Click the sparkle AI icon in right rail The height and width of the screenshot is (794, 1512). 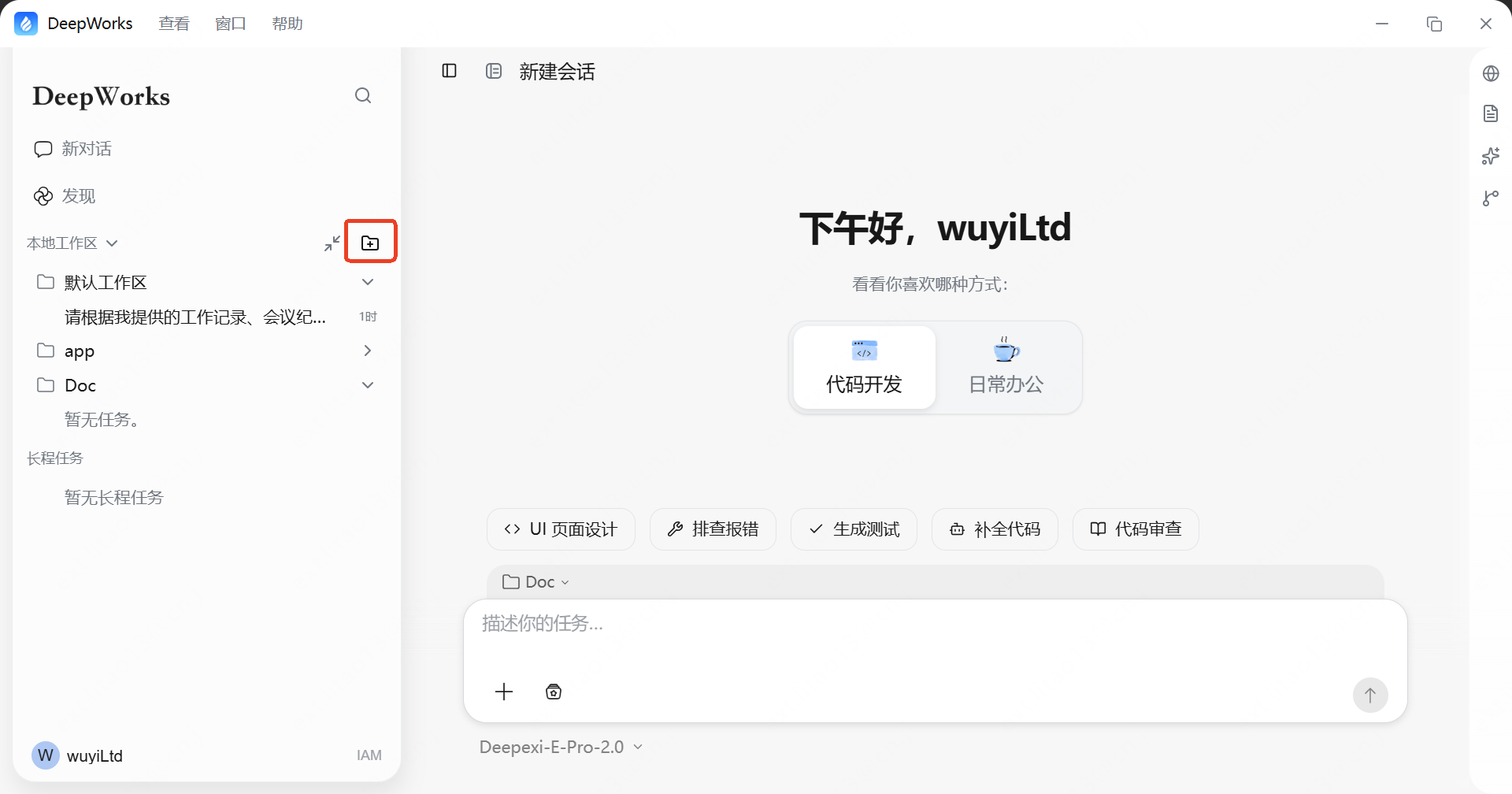pyautogui.click(x=1491, y=156)
